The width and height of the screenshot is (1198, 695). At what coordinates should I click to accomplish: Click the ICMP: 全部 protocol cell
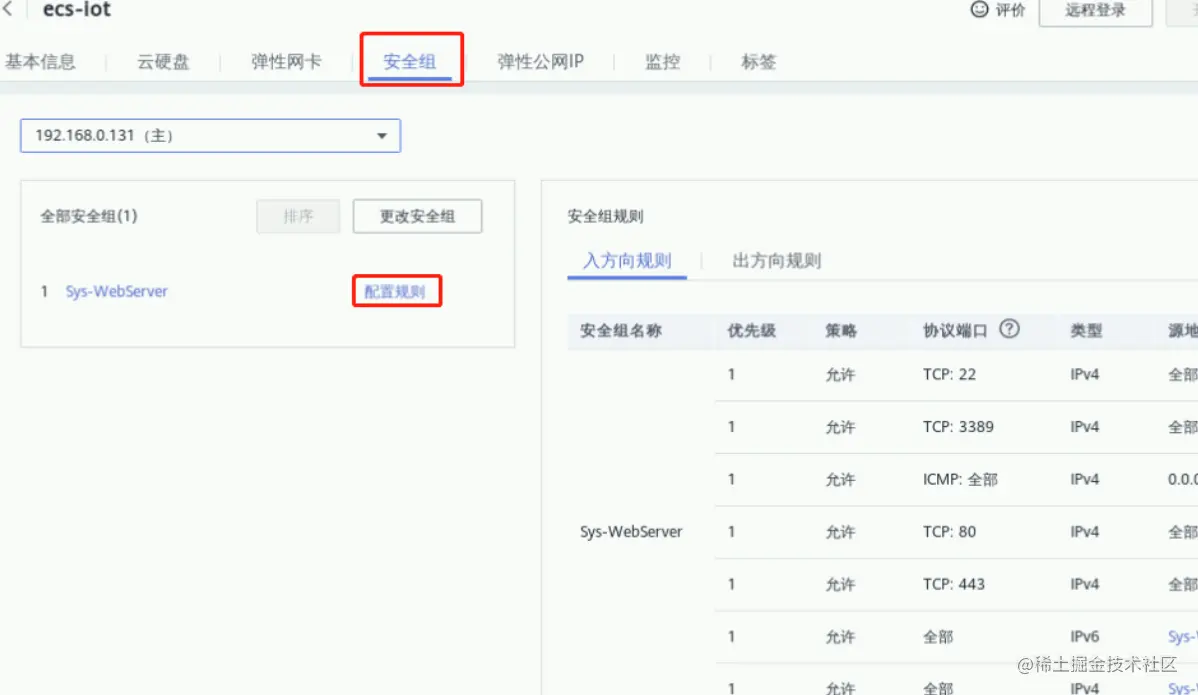(x=960, y=480)
